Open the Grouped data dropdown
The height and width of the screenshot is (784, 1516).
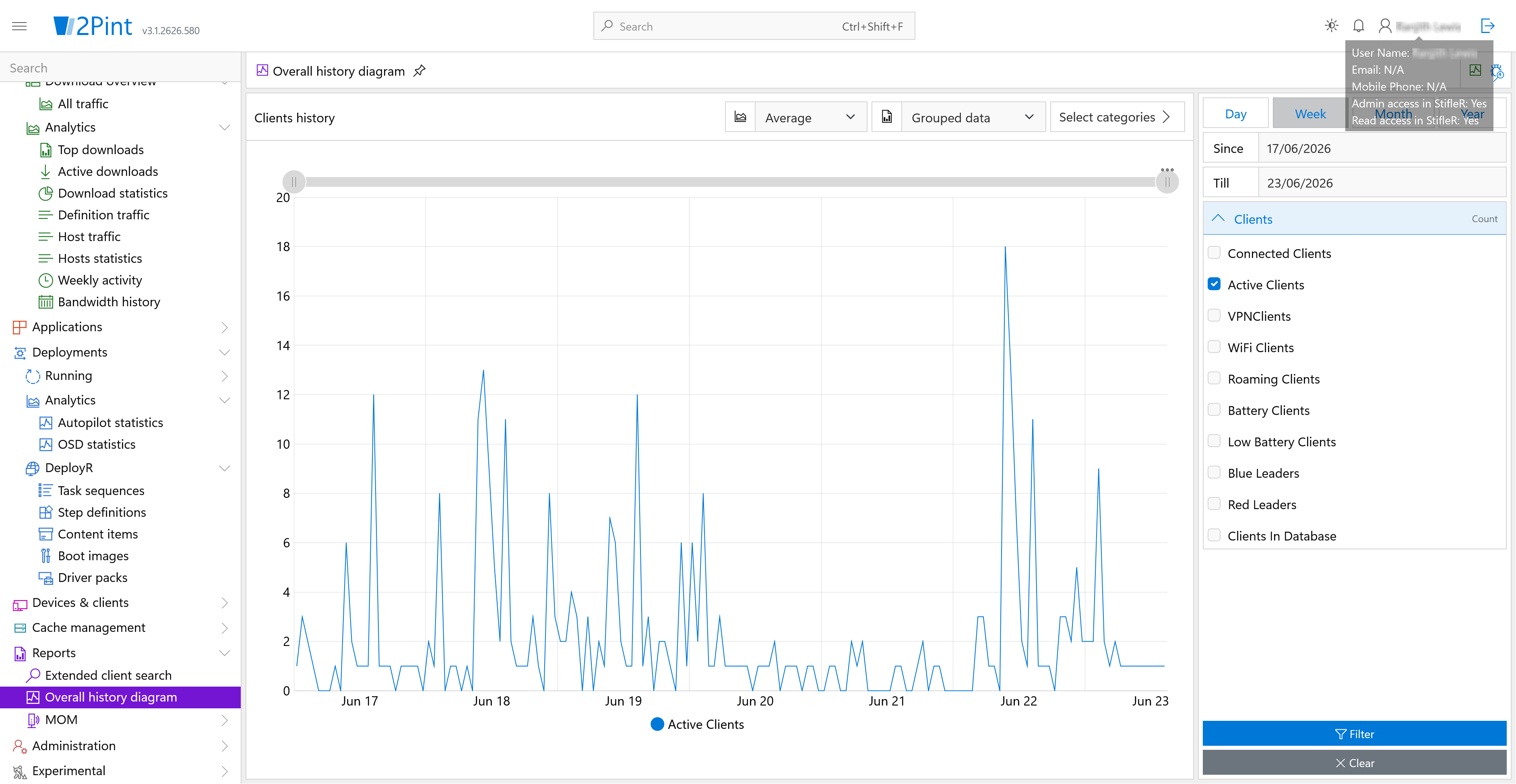point(973,117)
